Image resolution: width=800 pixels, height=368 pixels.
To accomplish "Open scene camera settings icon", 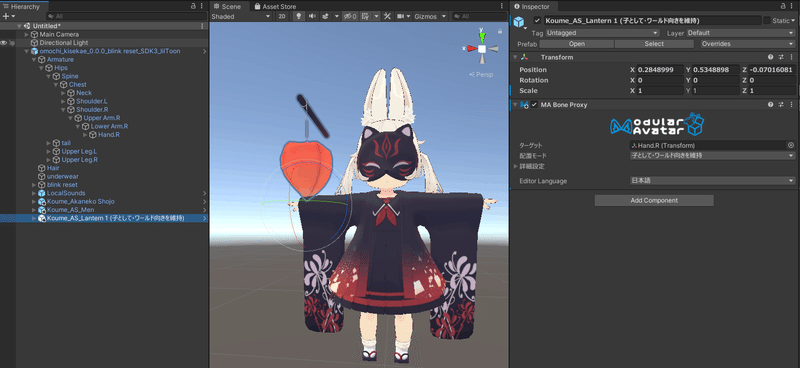I will (x=401, y=16).
